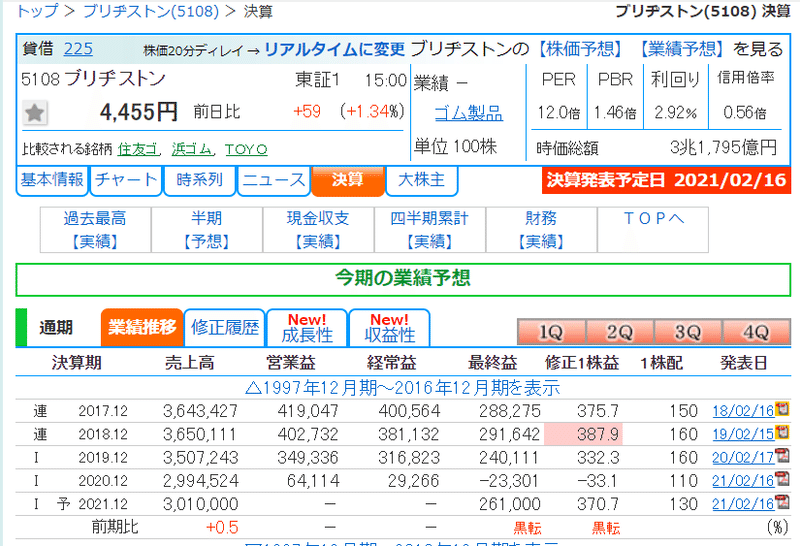Jump to 現金収支【実績】 section

[318, 230]
